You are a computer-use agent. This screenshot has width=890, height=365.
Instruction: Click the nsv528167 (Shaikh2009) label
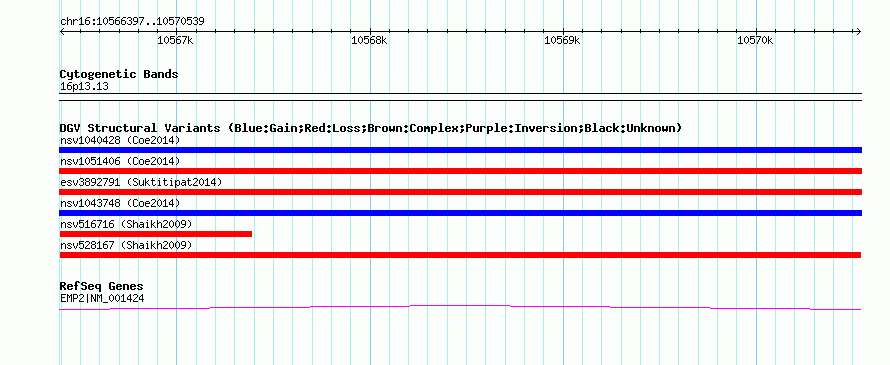[x=126, y=245]
